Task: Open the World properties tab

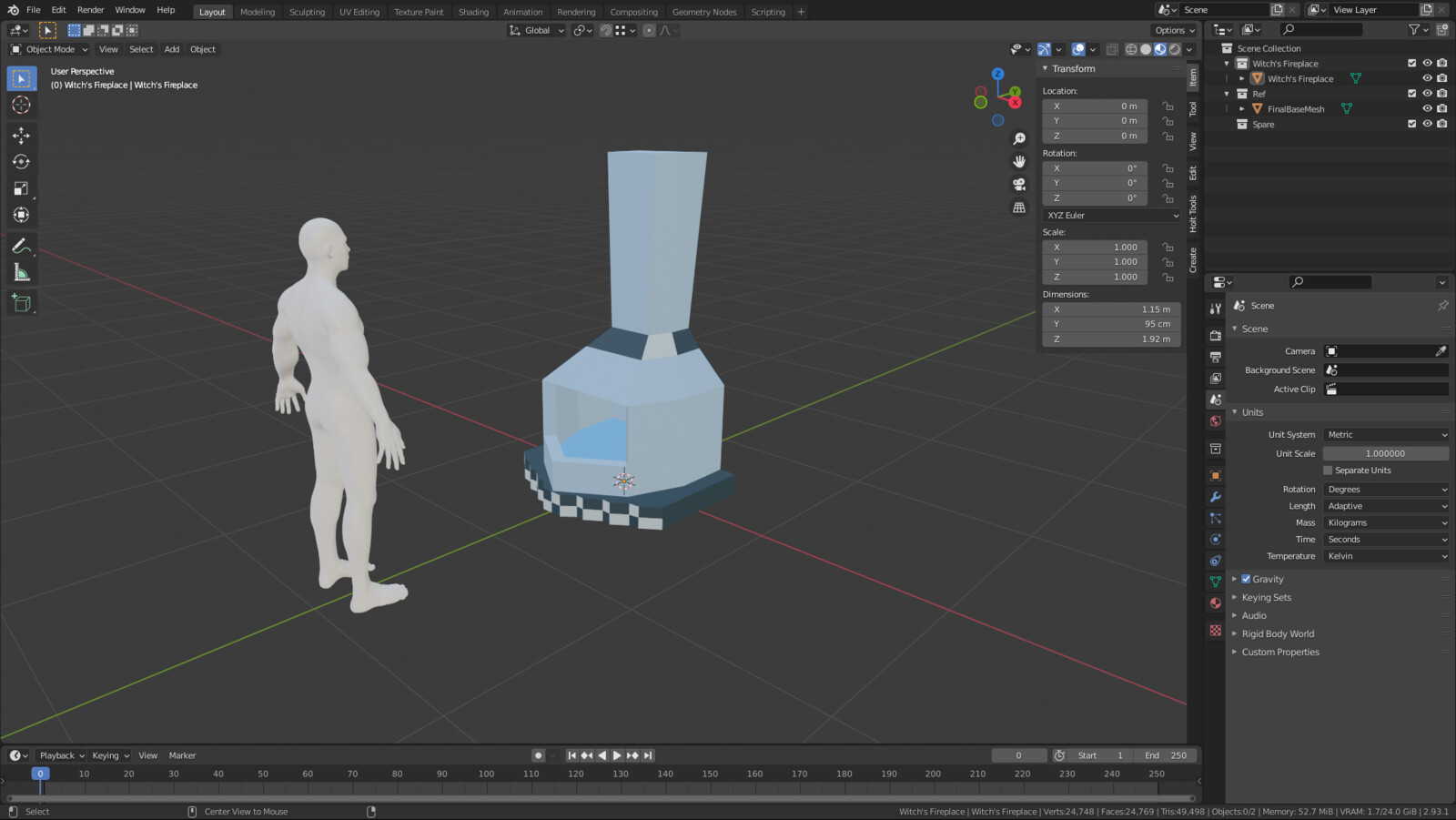Action: tap(1215, 420)
